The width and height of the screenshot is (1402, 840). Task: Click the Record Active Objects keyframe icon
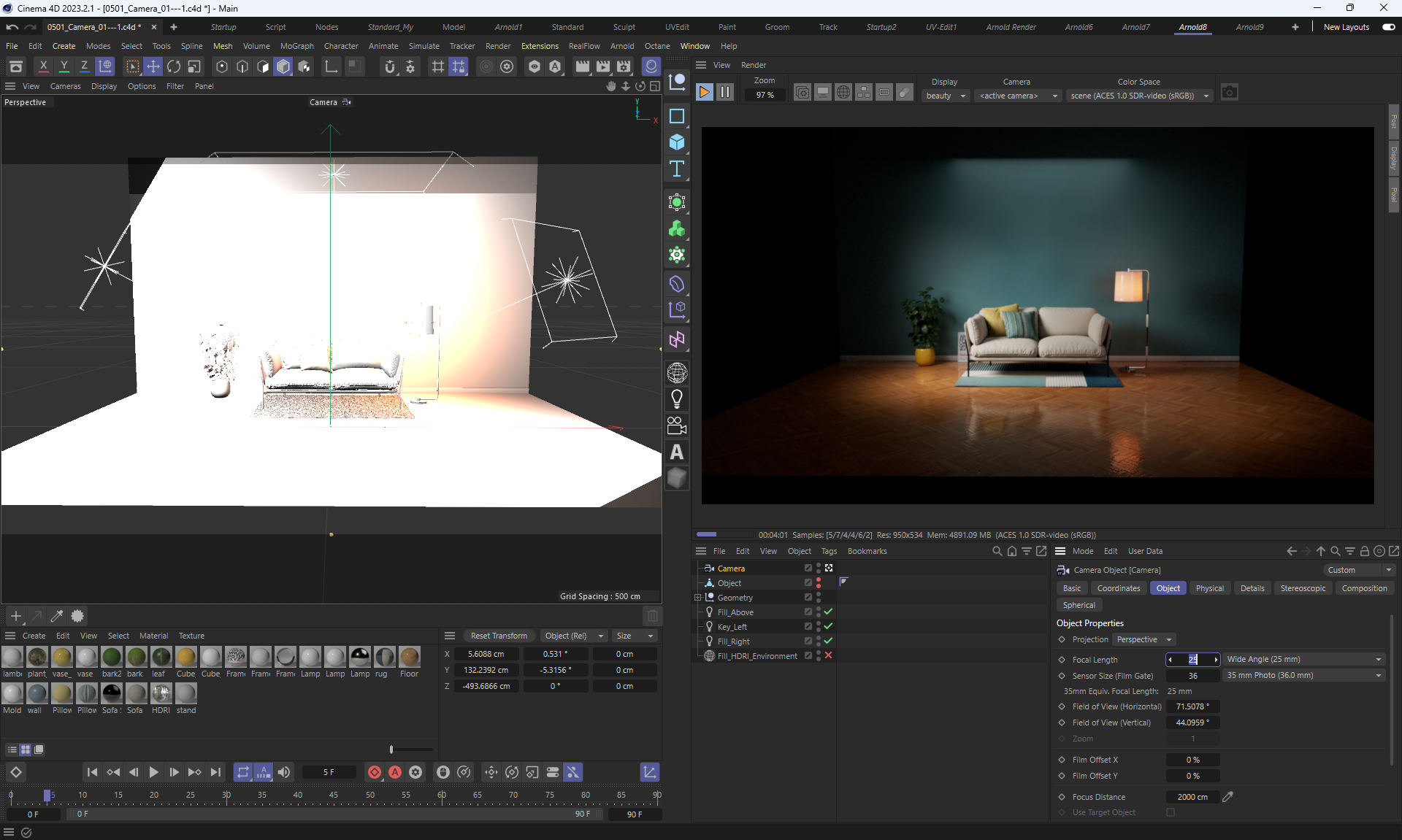tap(375, 772)
